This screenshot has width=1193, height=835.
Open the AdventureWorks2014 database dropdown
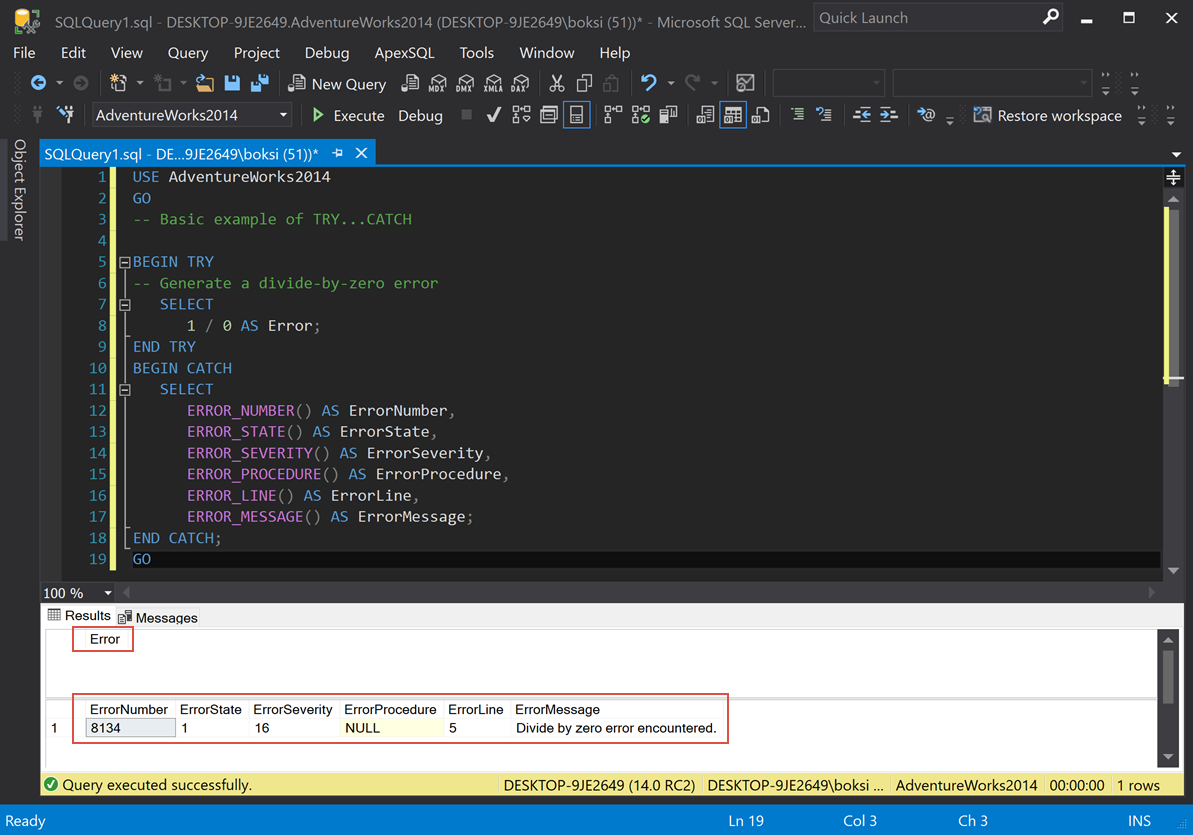click(x=283, y=115)
